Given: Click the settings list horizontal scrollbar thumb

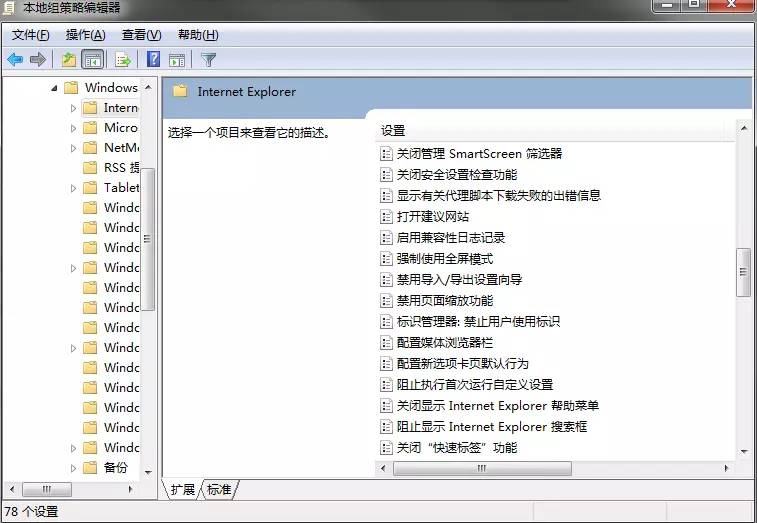Looking at the screenshot, I should 481,468.
